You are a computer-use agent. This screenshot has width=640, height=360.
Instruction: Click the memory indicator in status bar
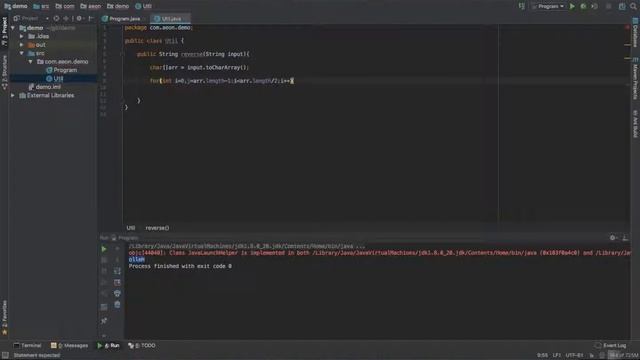624,355
